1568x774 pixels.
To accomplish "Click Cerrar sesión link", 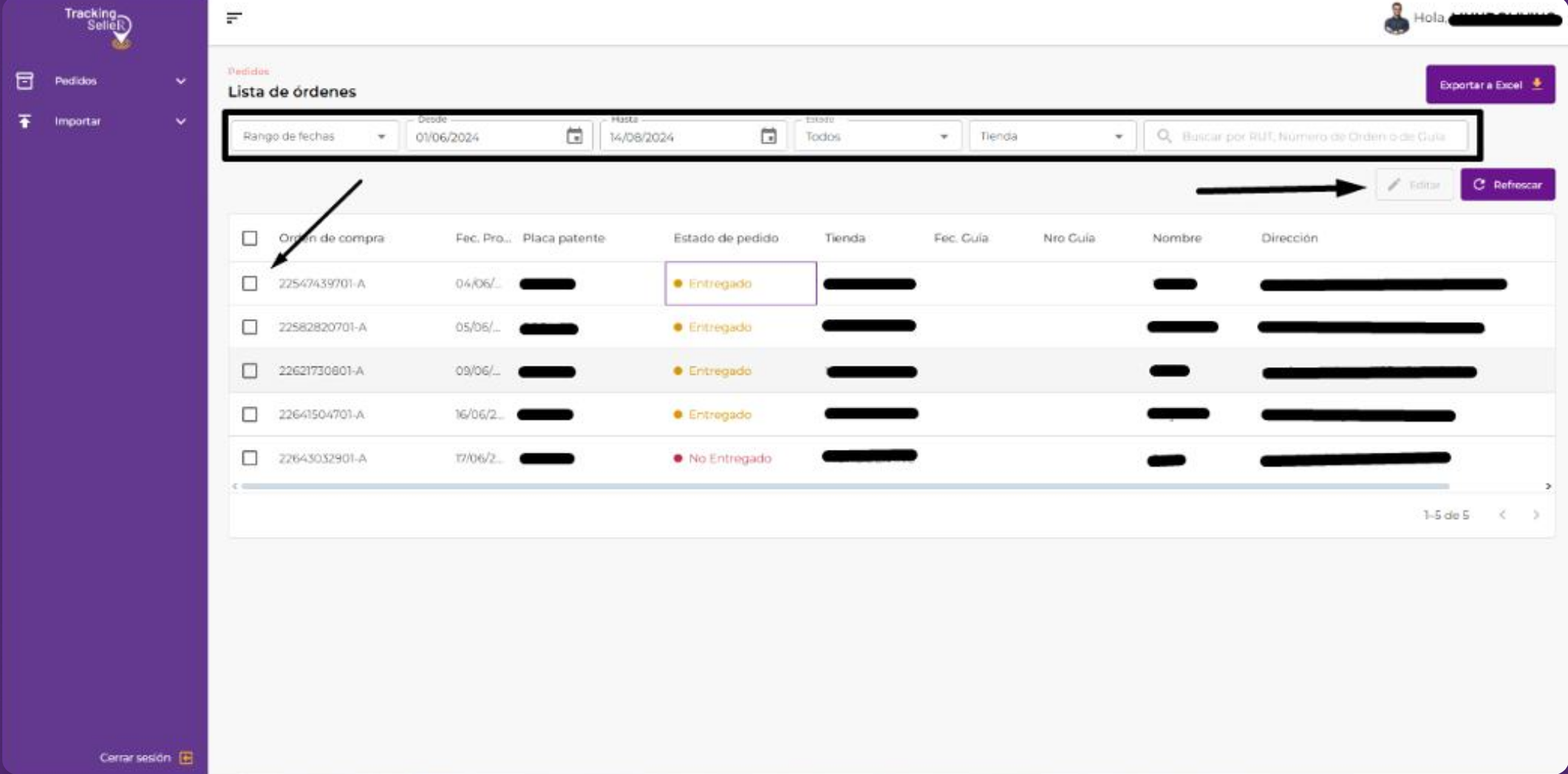I will 135,758.
